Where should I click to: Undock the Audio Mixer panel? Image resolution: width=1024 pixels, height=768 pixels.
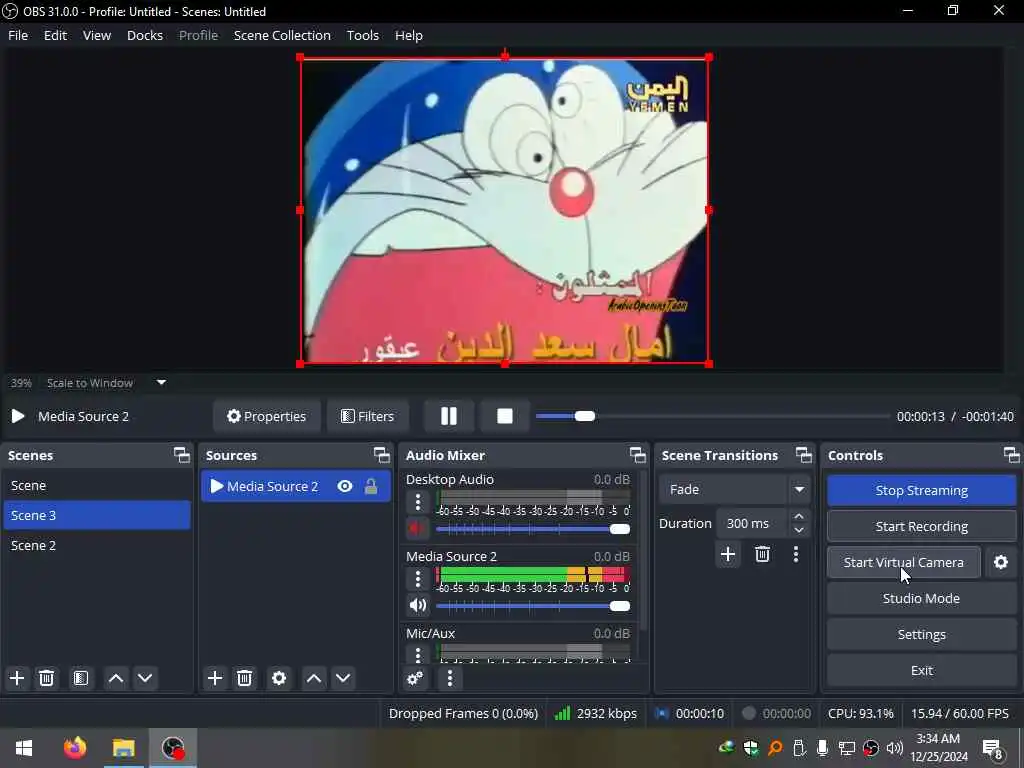click(637, 455)
